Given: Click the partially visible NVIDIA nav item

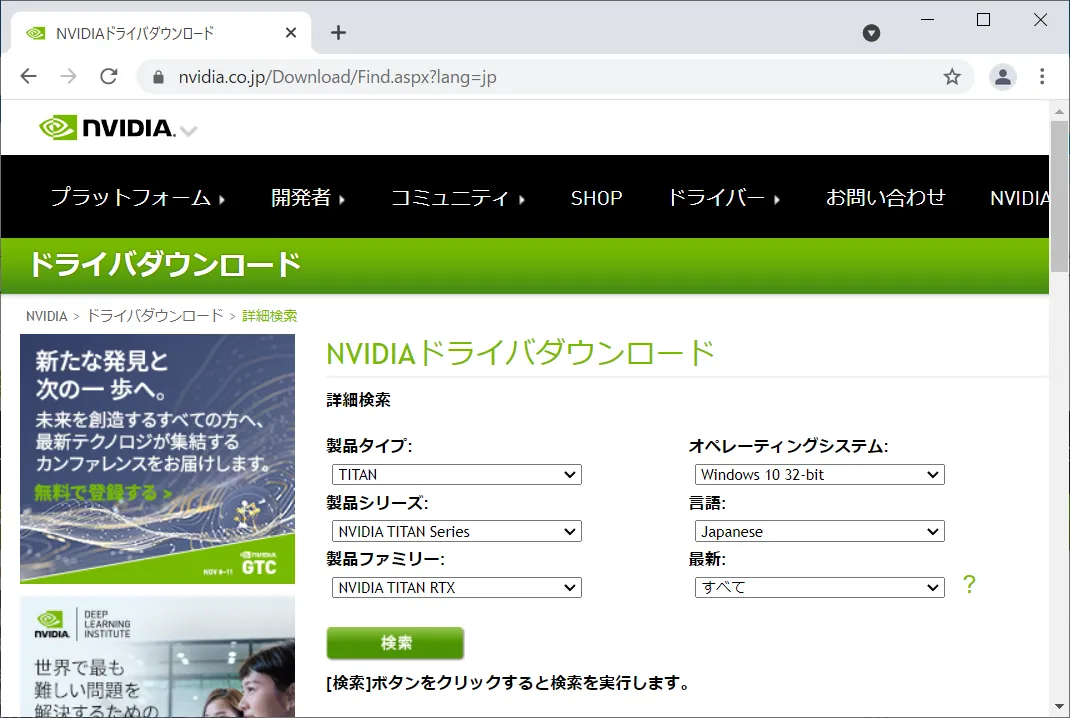Looking at the screenshot, I should point(1020,198).
